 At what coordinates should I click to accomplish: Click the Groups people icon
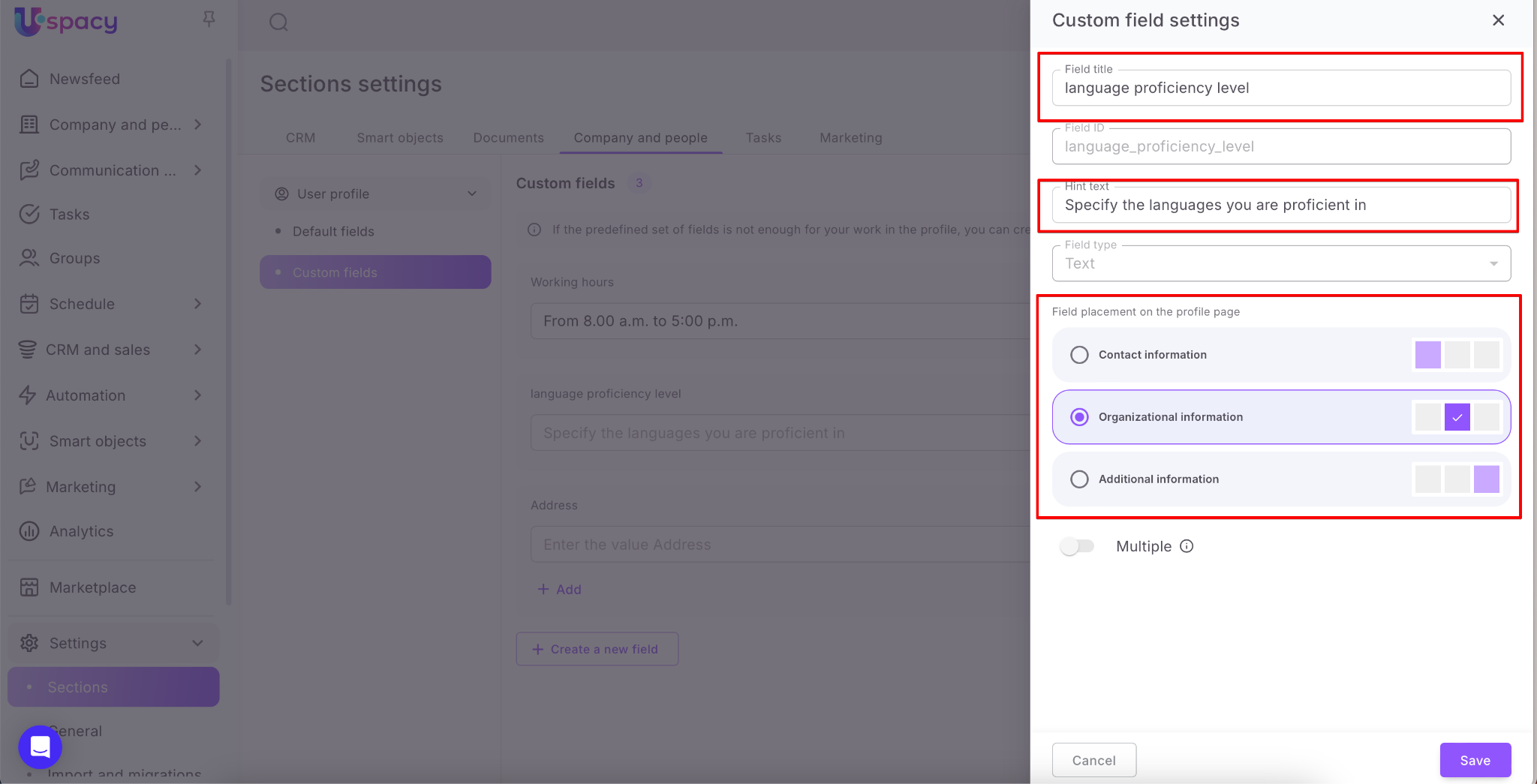coord(29,258)
